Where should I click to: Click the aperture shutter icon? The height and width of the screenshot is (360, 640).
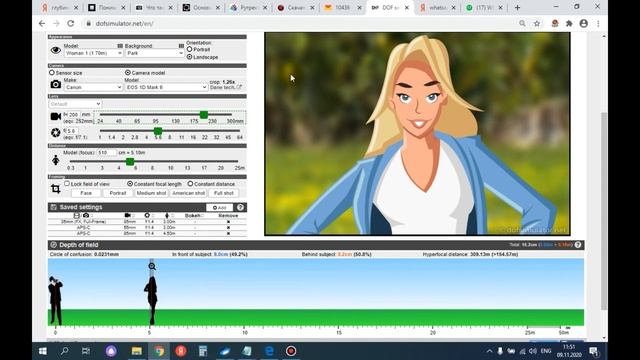pyautogui.click(x=56, y=133)
